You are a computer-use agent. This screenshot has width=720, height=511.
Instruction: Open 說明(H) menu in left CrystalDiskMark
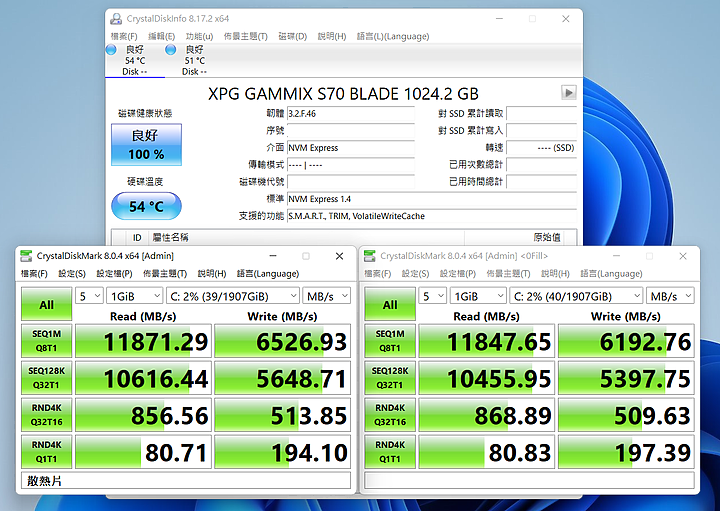pos(212,274)
